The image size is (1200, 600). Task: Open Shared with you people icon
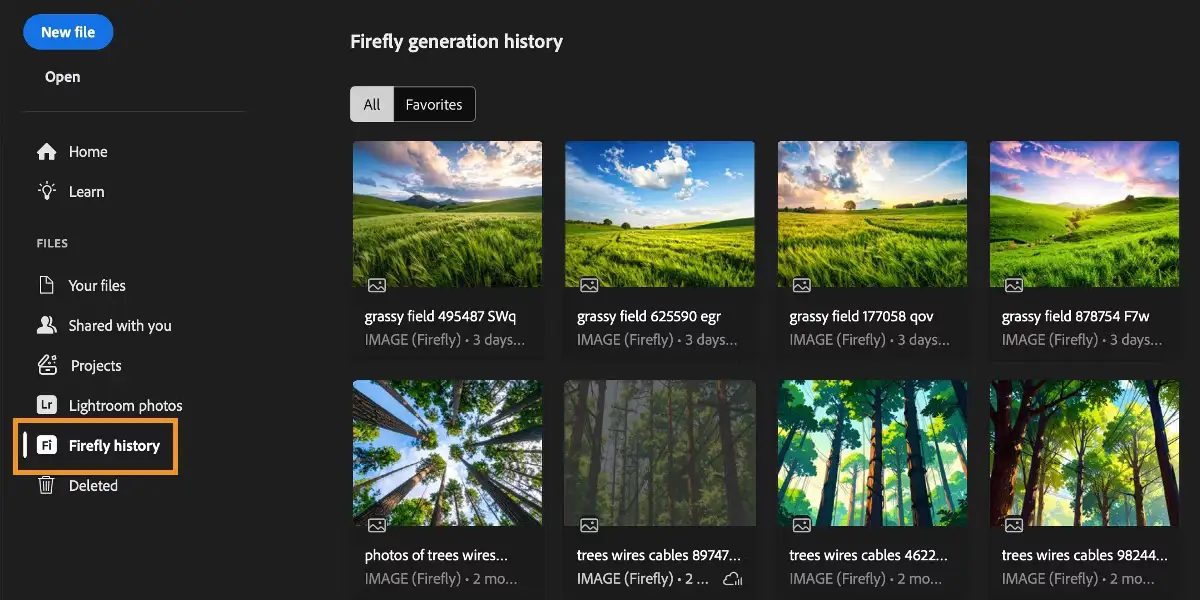47,325
